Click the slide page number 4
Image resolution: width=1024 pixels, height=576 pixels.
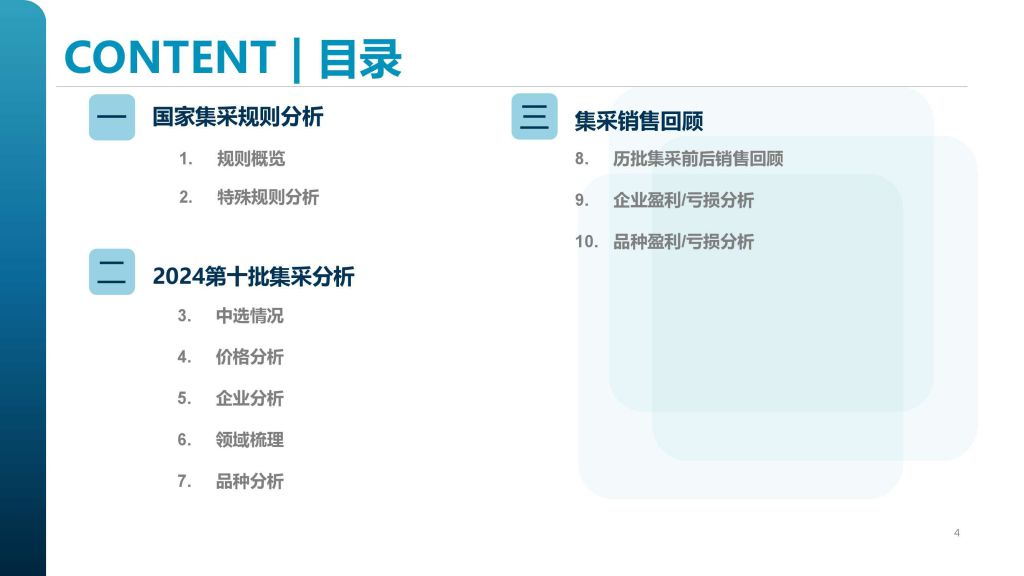[957, 532]
